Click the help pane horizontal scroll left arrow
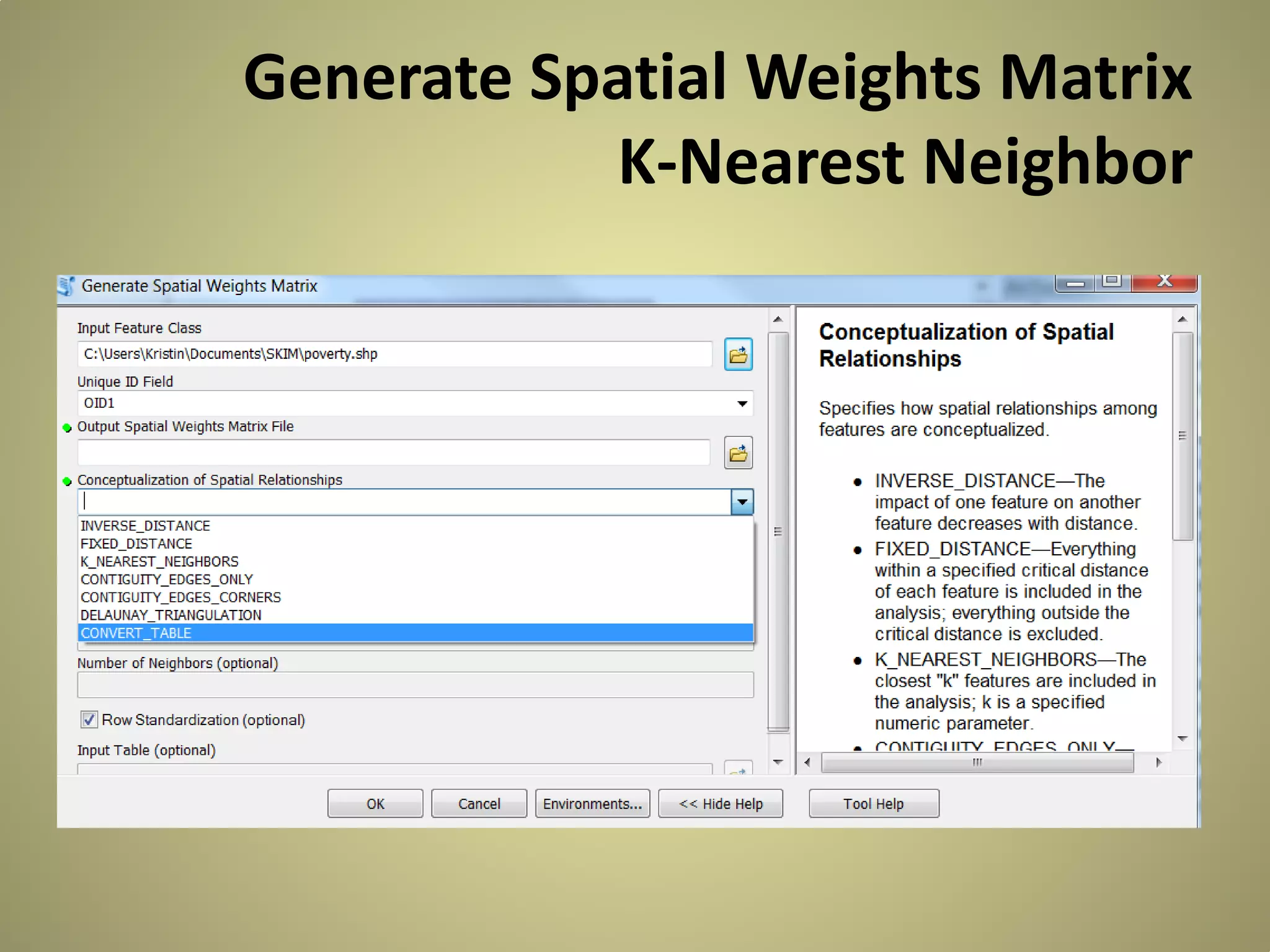1270x952 pixels. tap(807, 762)
